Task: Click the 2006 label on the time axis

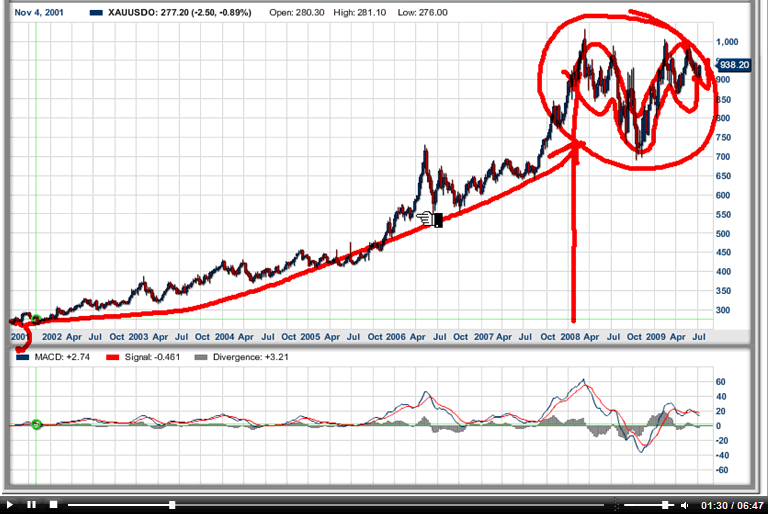Action: pyautogui.click(x=396, y=337)
